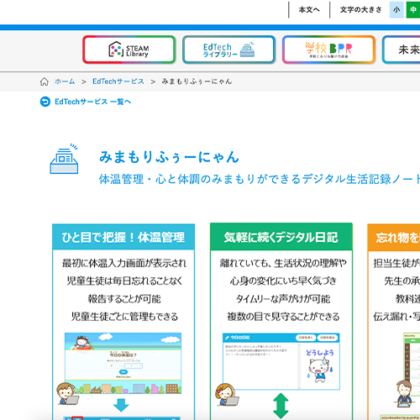Click girl-with-laptop illustration in green card
This screenshot has width=420, height=420.
pos(227,394)
